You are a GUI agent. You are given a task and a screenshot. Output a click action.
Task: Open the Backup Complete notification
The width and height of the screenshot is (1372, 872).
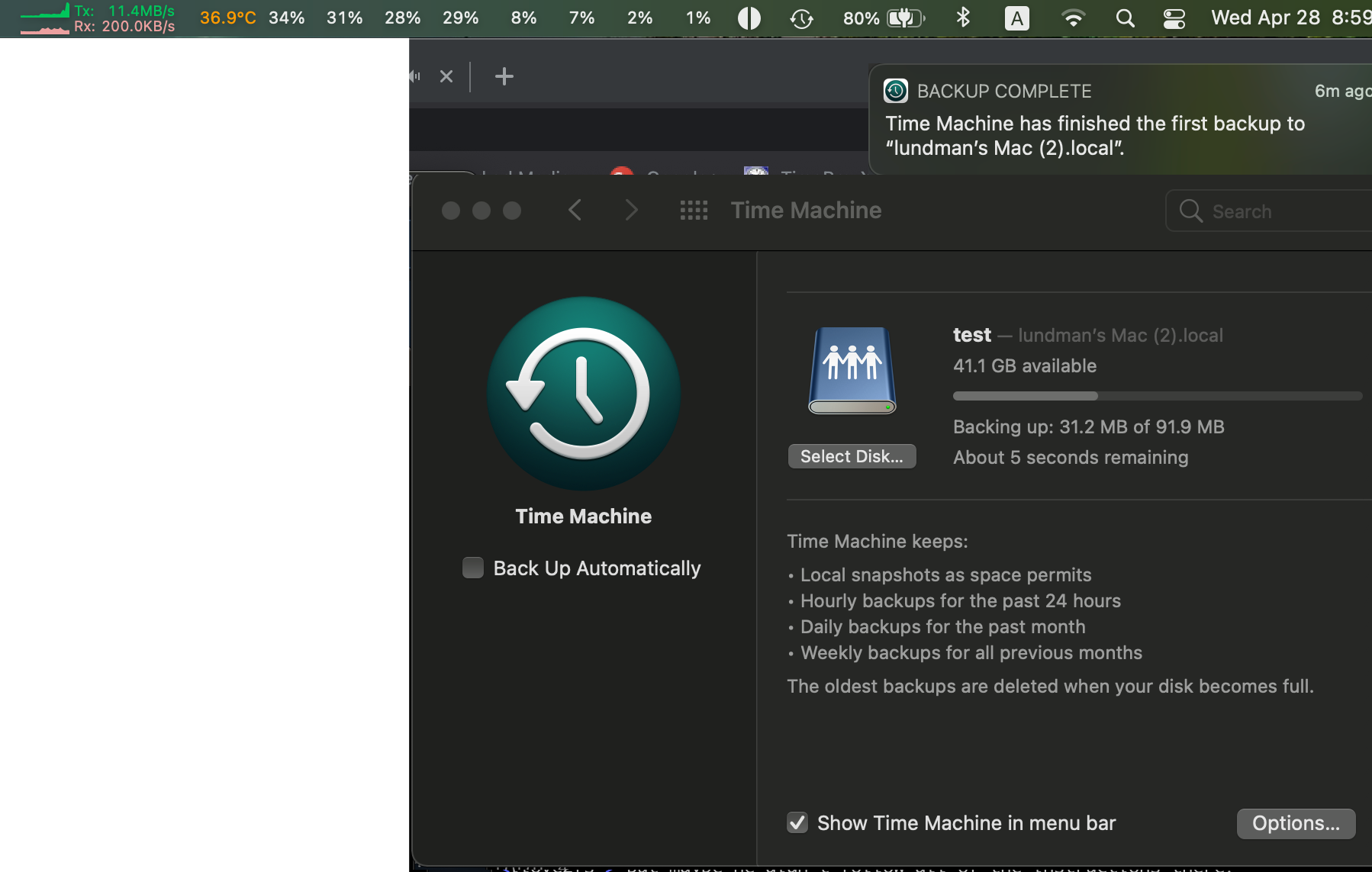click(x=1120, y=121)
